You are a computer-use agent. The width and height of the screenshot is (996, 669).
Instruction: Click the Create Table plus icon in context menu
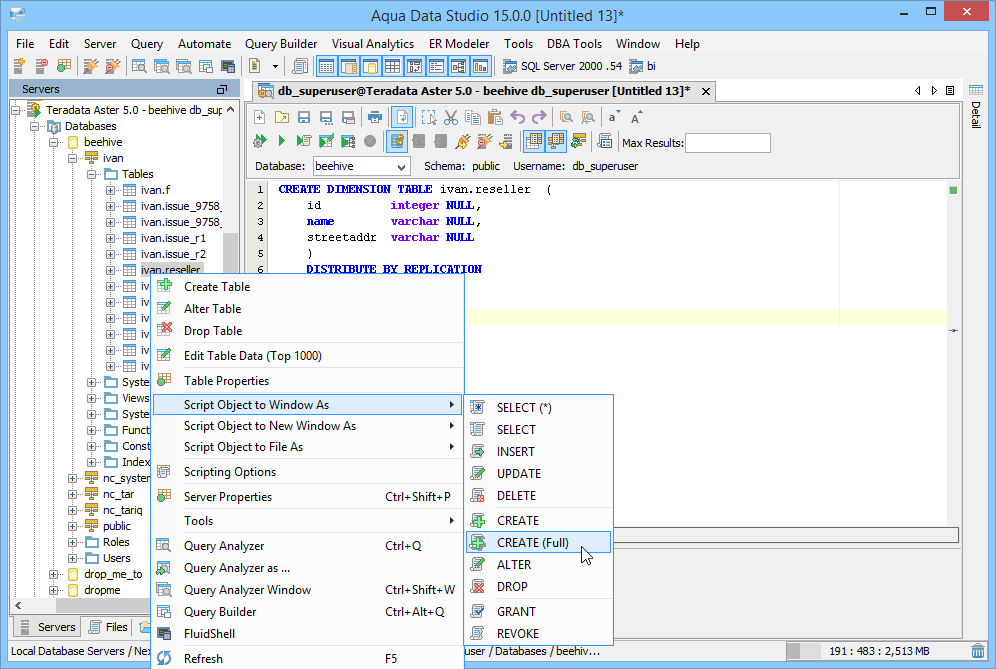165,286
